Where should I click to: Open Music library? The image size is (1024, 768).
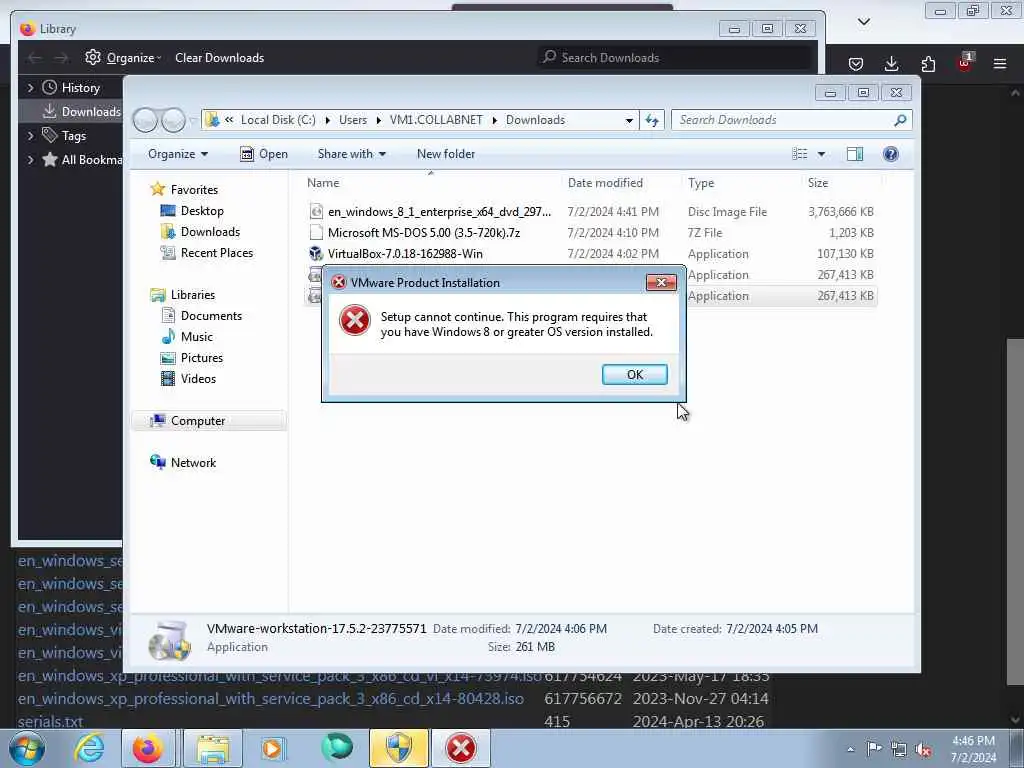197,336
